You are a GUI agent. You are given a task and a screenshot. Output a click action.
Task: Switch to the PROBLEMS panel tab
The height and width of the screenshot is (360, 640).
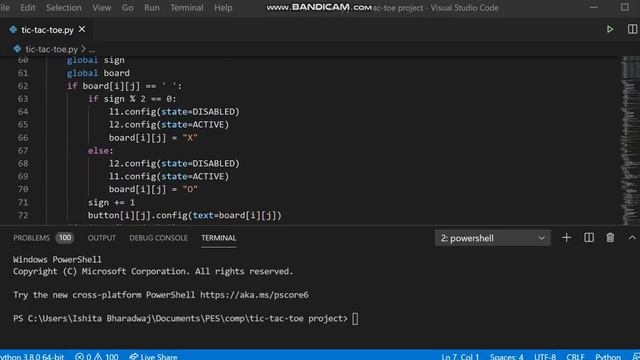pos(31,238)
